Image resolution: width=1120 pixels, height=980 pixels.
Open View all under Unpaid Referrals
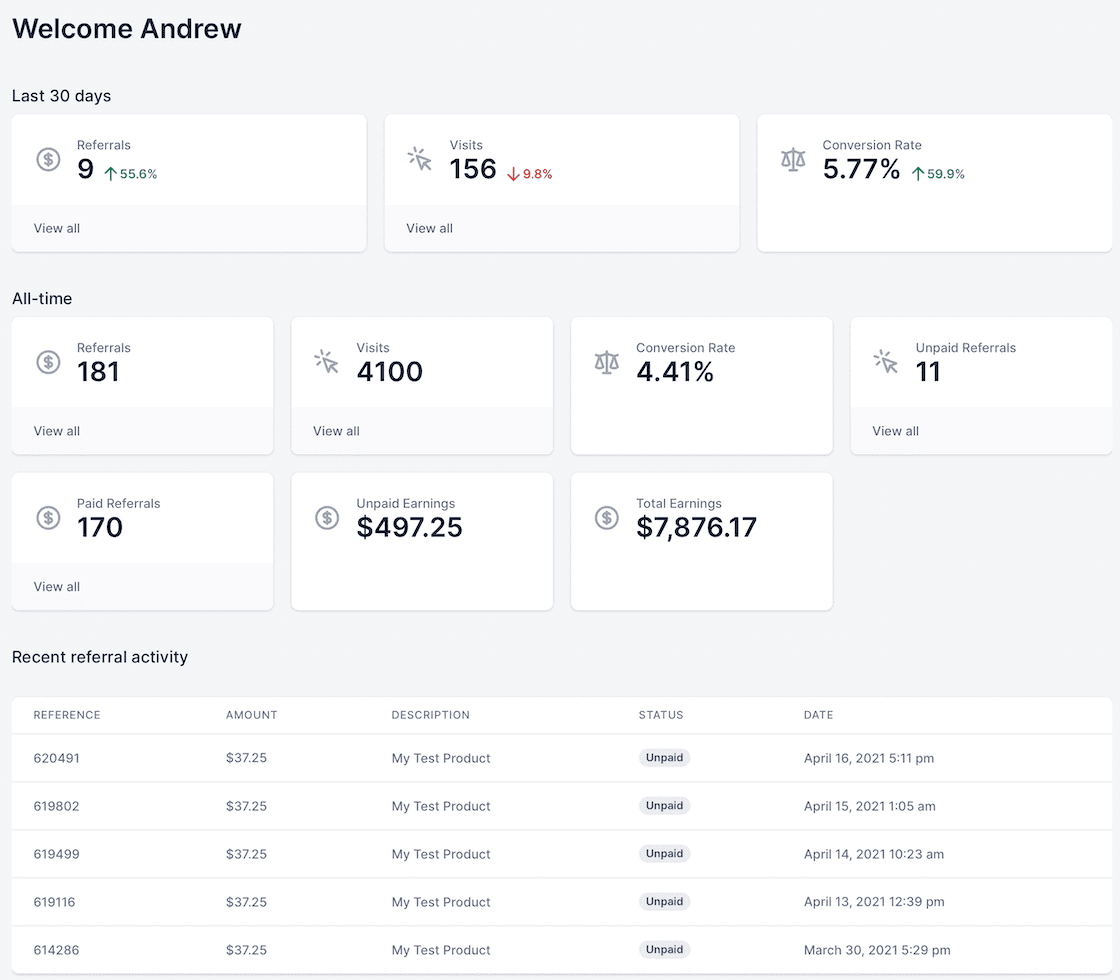coord(895,431)
